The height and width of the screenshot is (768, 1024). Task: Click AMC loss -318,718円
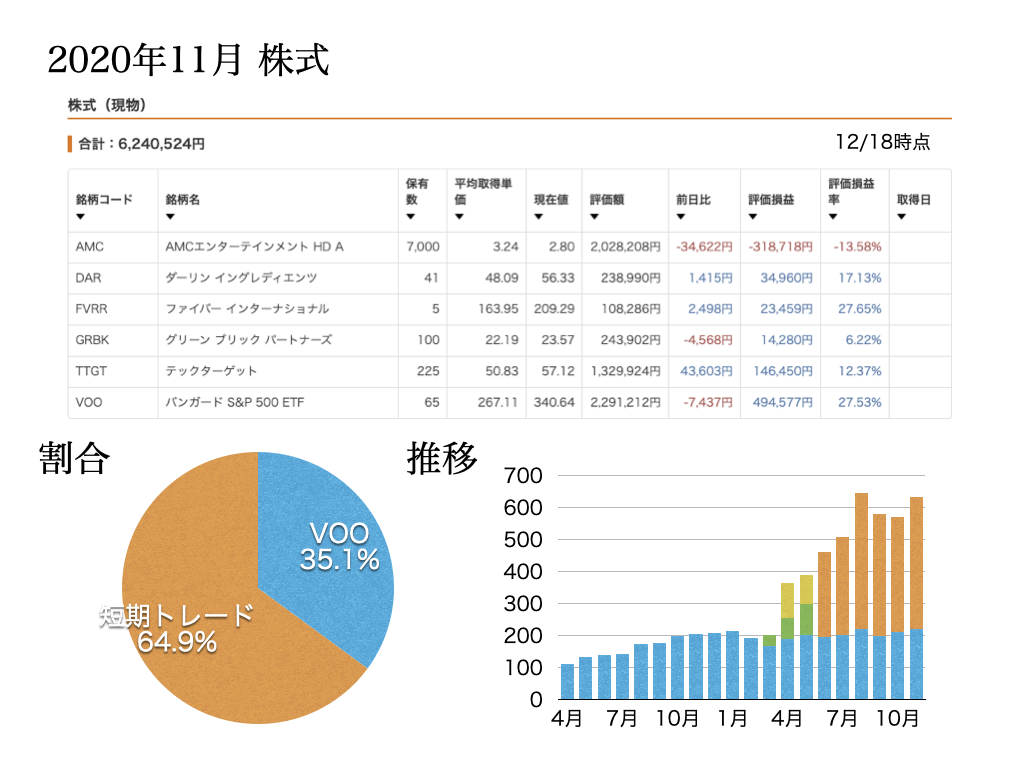pyautogui.click(x=780, y=247)
